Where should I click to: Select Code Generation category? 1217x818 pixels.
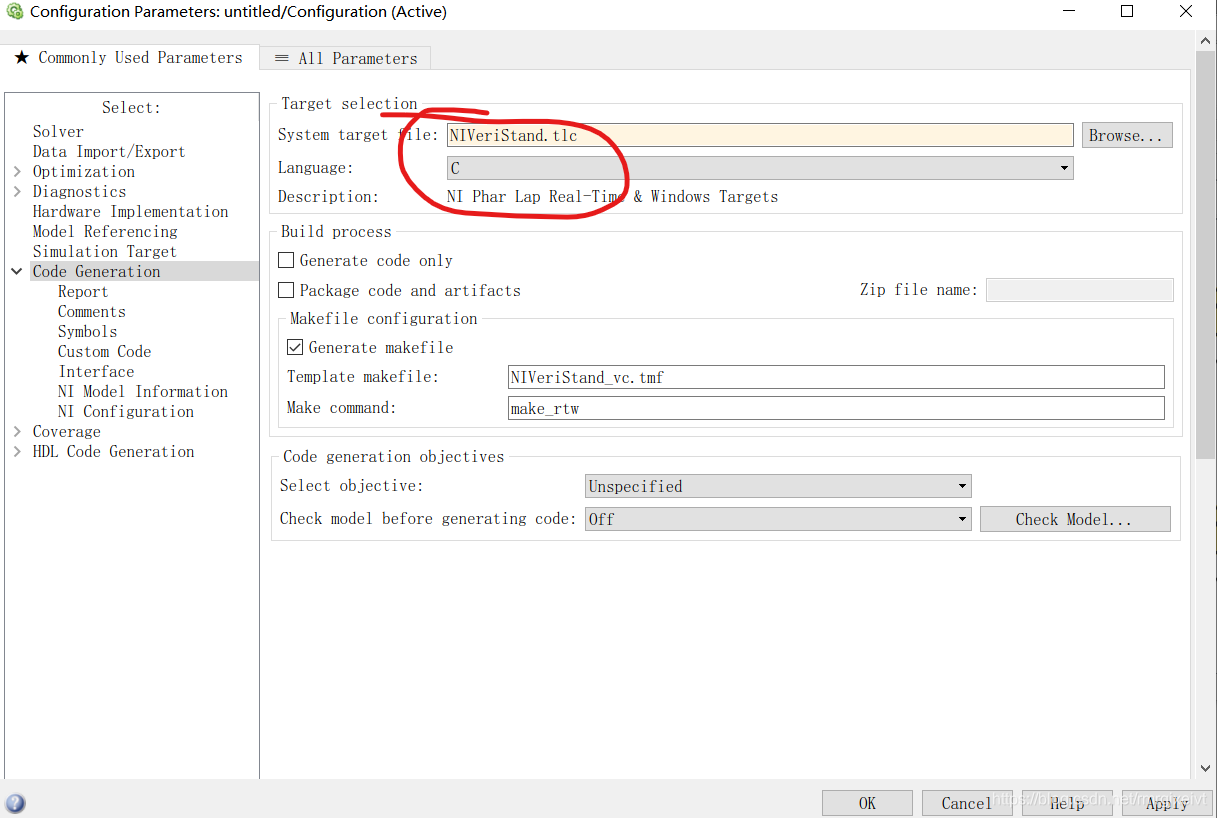click(x=96, y=271)
